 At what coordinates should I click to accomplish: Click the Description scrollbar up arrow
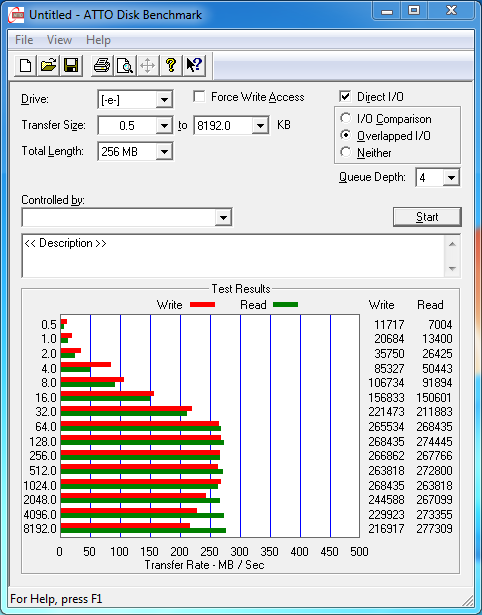(x=452, y=244)
